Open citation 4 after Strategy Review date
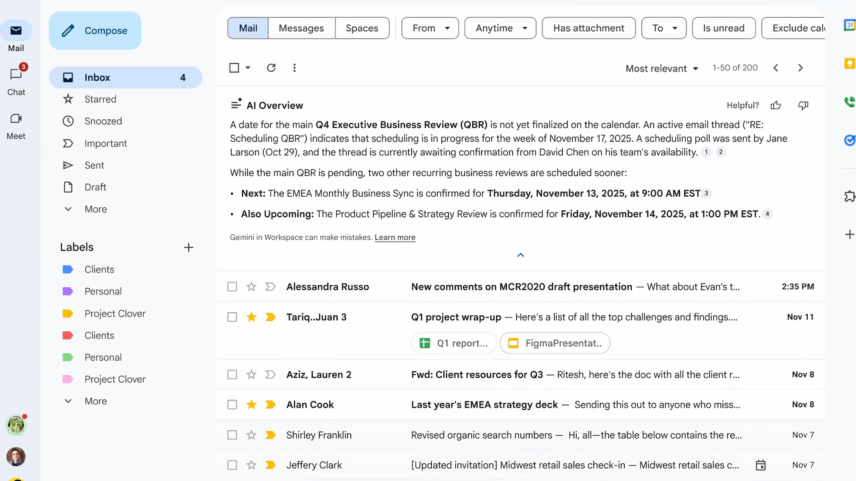Image resolution: width=856 pixels, height=481 pixels. click(x=768, y=214)
